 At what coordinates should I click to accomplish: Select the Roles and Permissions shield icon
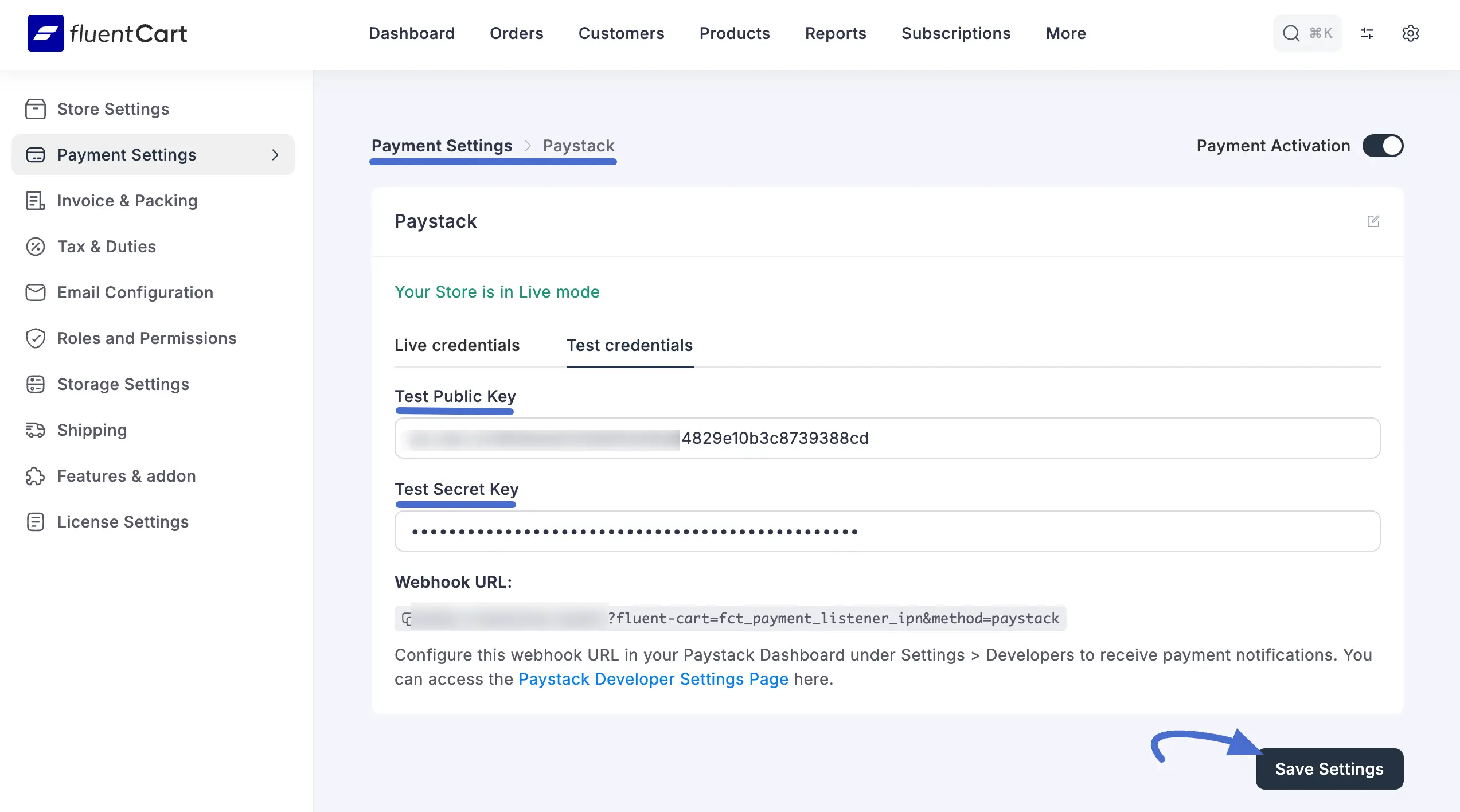point(36,338)
